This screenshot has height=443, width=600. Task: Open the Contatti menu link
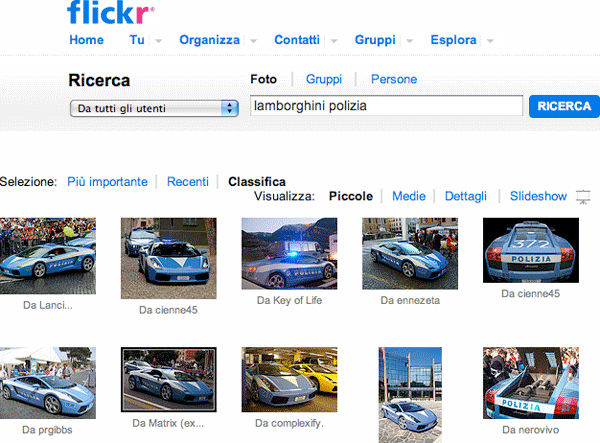pyautogui.click(x=297, y=40)
